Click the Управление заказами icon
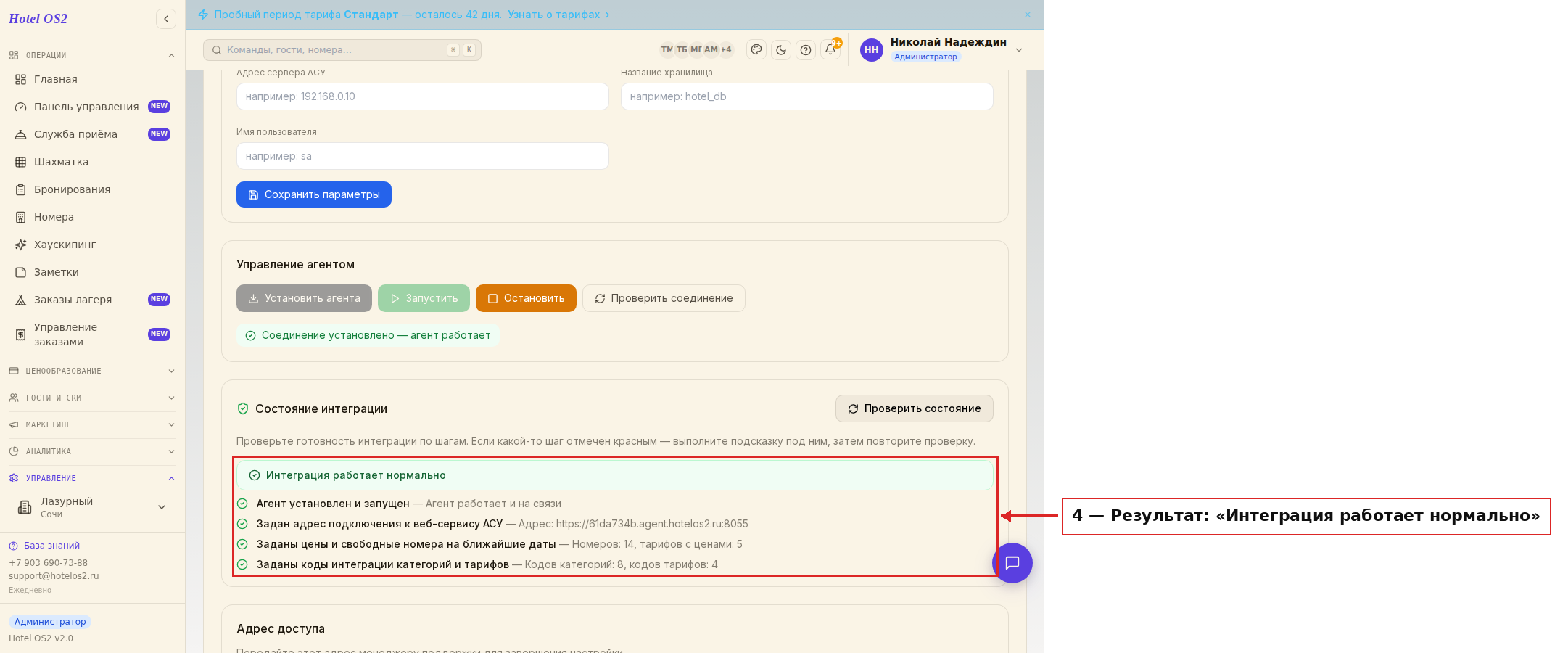This screenshot has width=1568, height=653. pyautogui.click(x=21, y=334)
